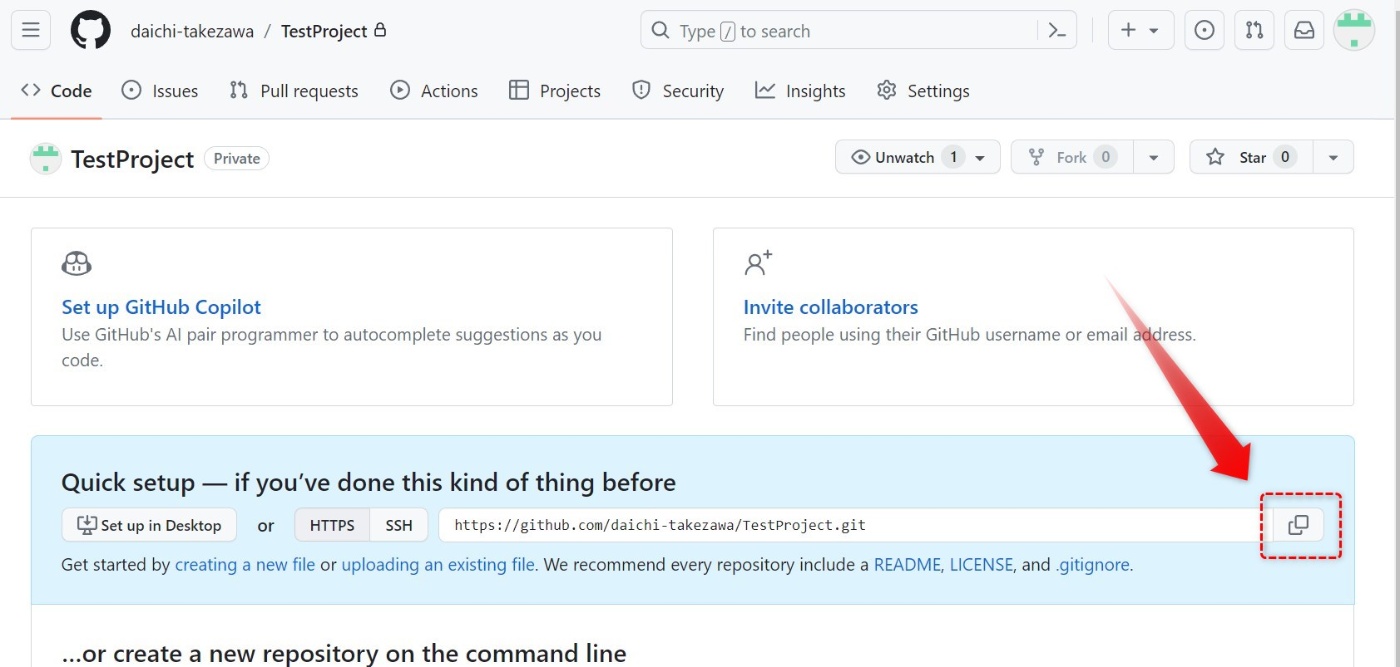Click the repository avatar beside TestProject title
This screenshot has height=667, width=1400.
45,158
